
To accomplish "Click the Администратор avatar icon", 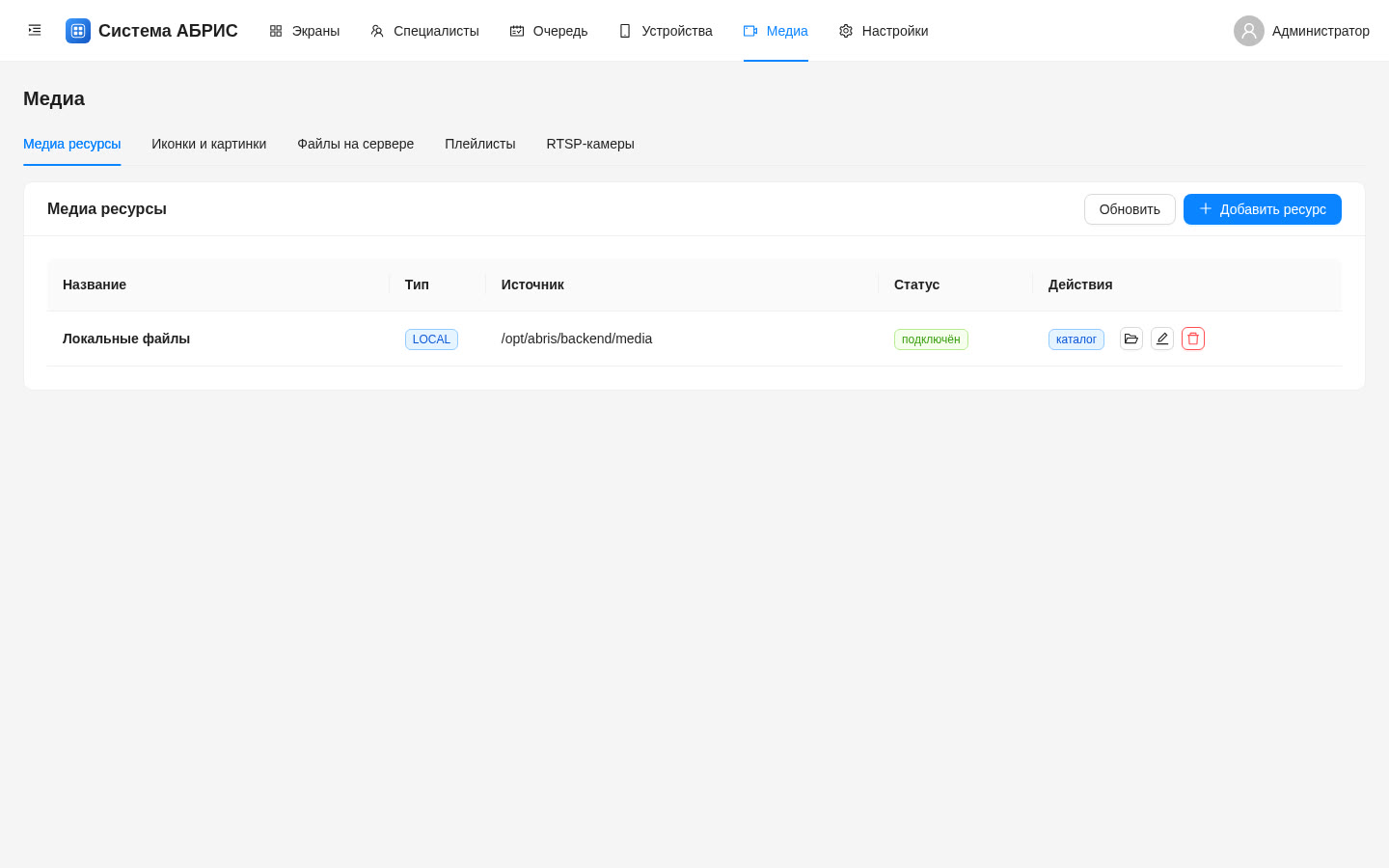I will pos(1249,31).
